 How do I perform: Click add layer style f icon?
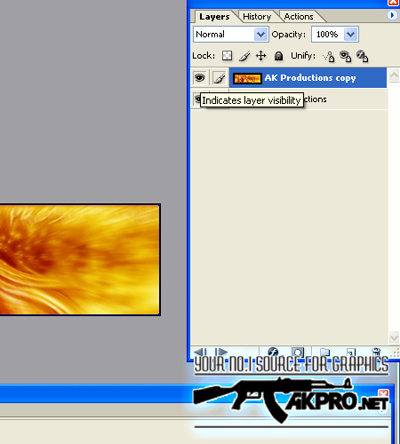tap(273, 352)
